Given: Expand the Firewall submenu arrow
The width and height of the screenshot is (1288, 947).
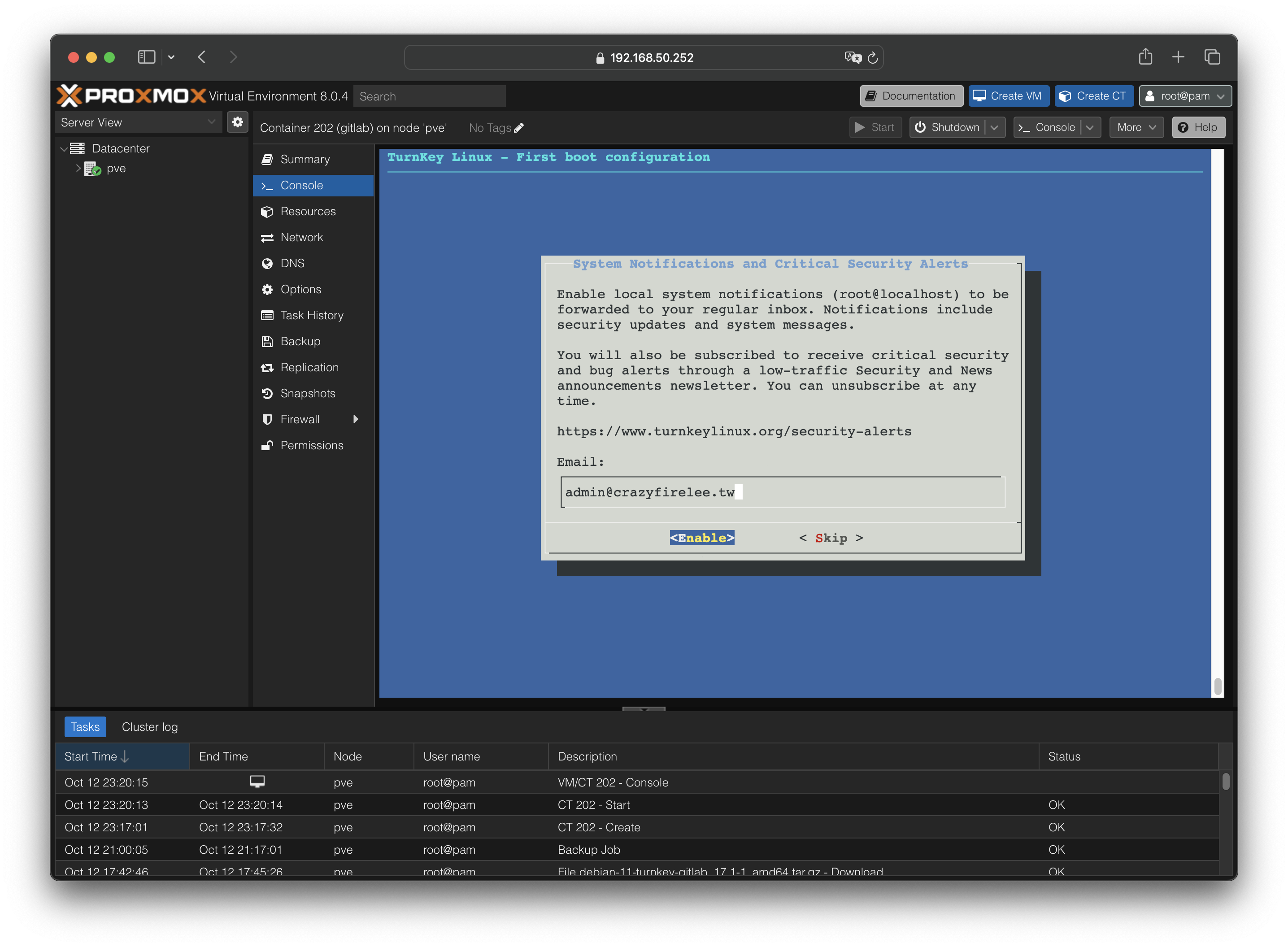Looking at the screenshot, I should tap(356, 419).
